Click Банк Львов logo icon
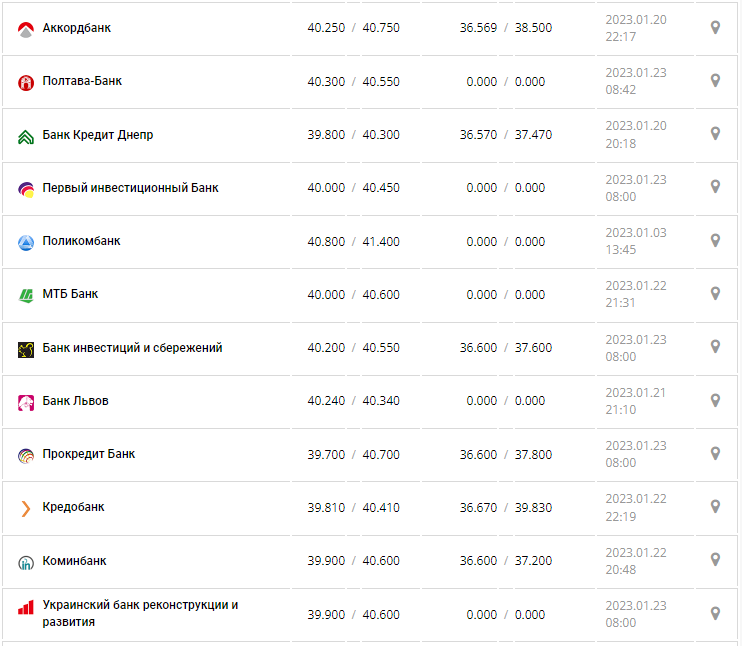The image size is (742, 646). pos(26,402)
